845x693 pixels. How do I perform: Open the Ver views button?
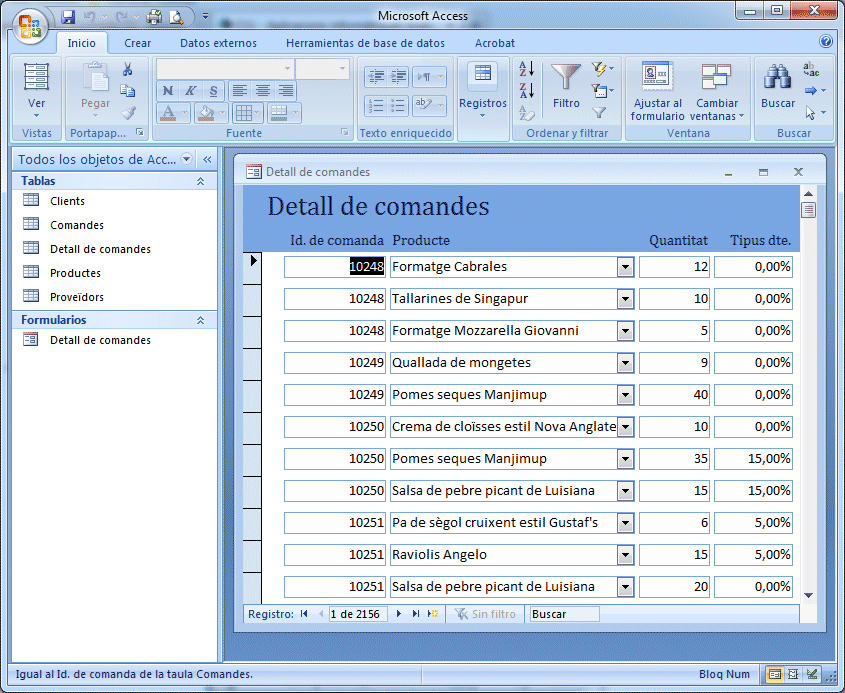tap(36, 90)
